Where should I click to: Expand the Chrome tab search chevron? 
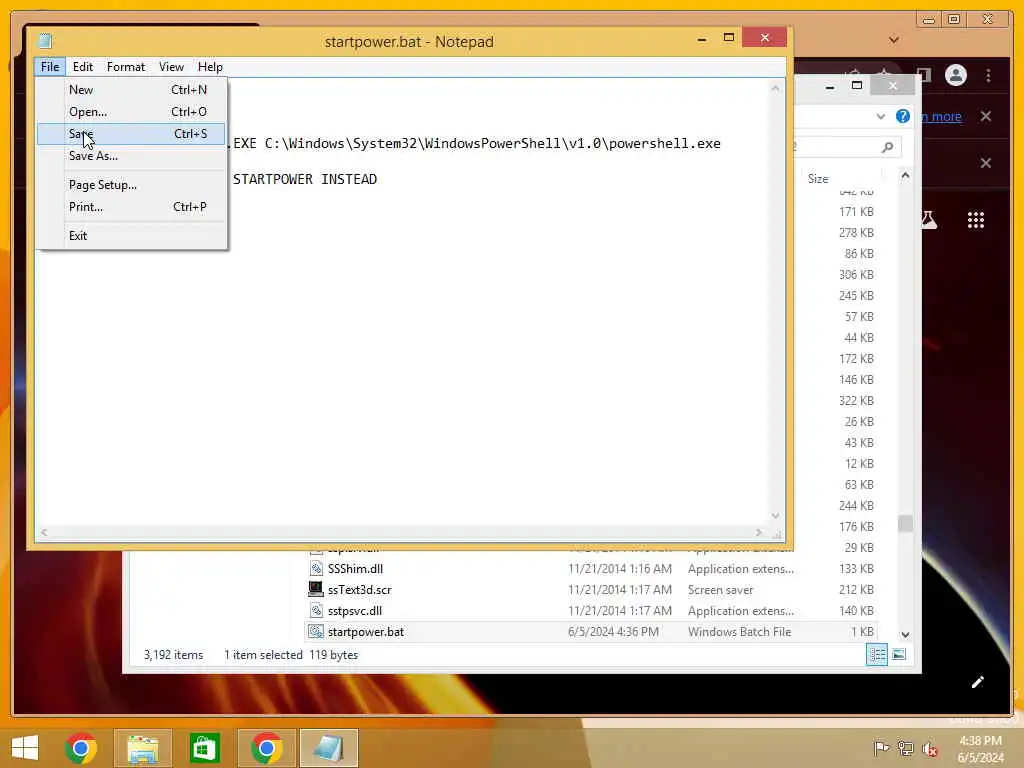coord(894,40)
